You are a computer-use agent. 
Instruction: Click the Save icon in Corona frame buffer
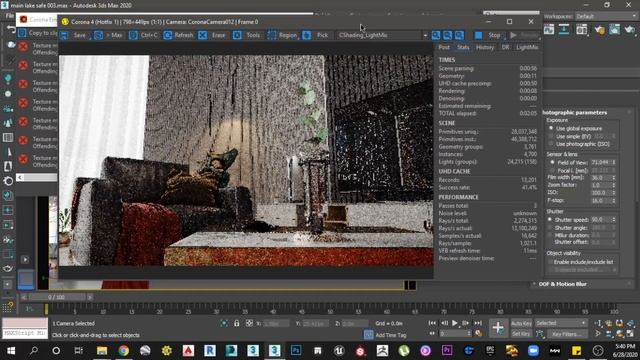[x=64, y=35]
